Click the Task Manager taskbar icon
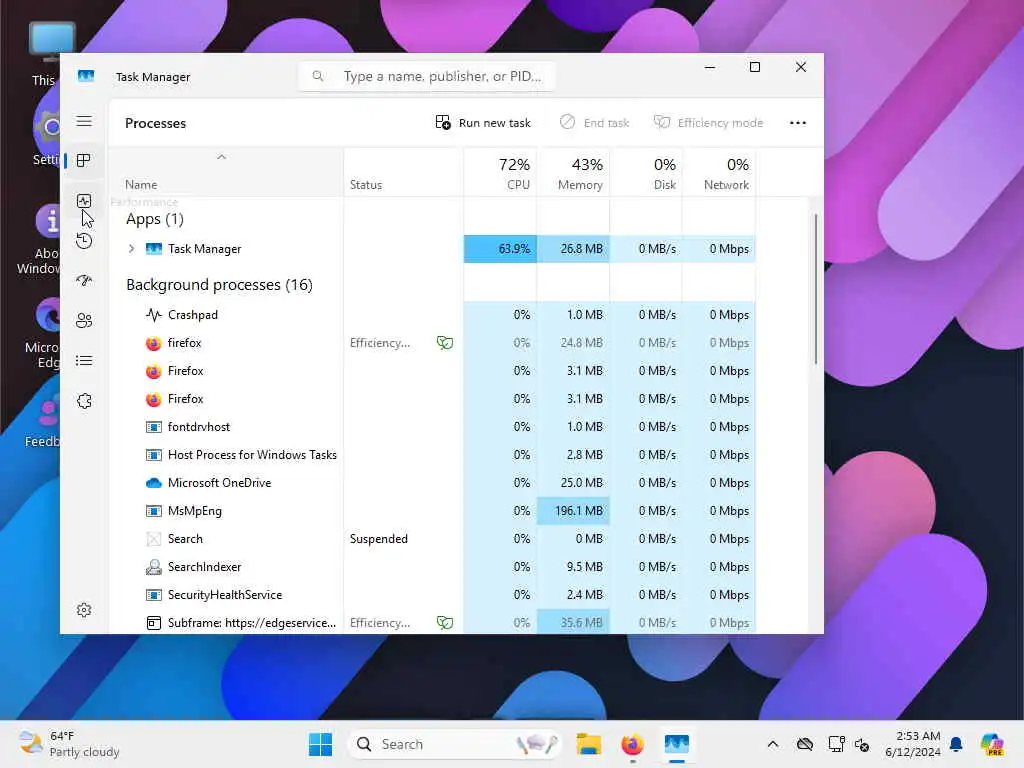The width and height of the screenshot is (1024, 768). coord(677,744)
